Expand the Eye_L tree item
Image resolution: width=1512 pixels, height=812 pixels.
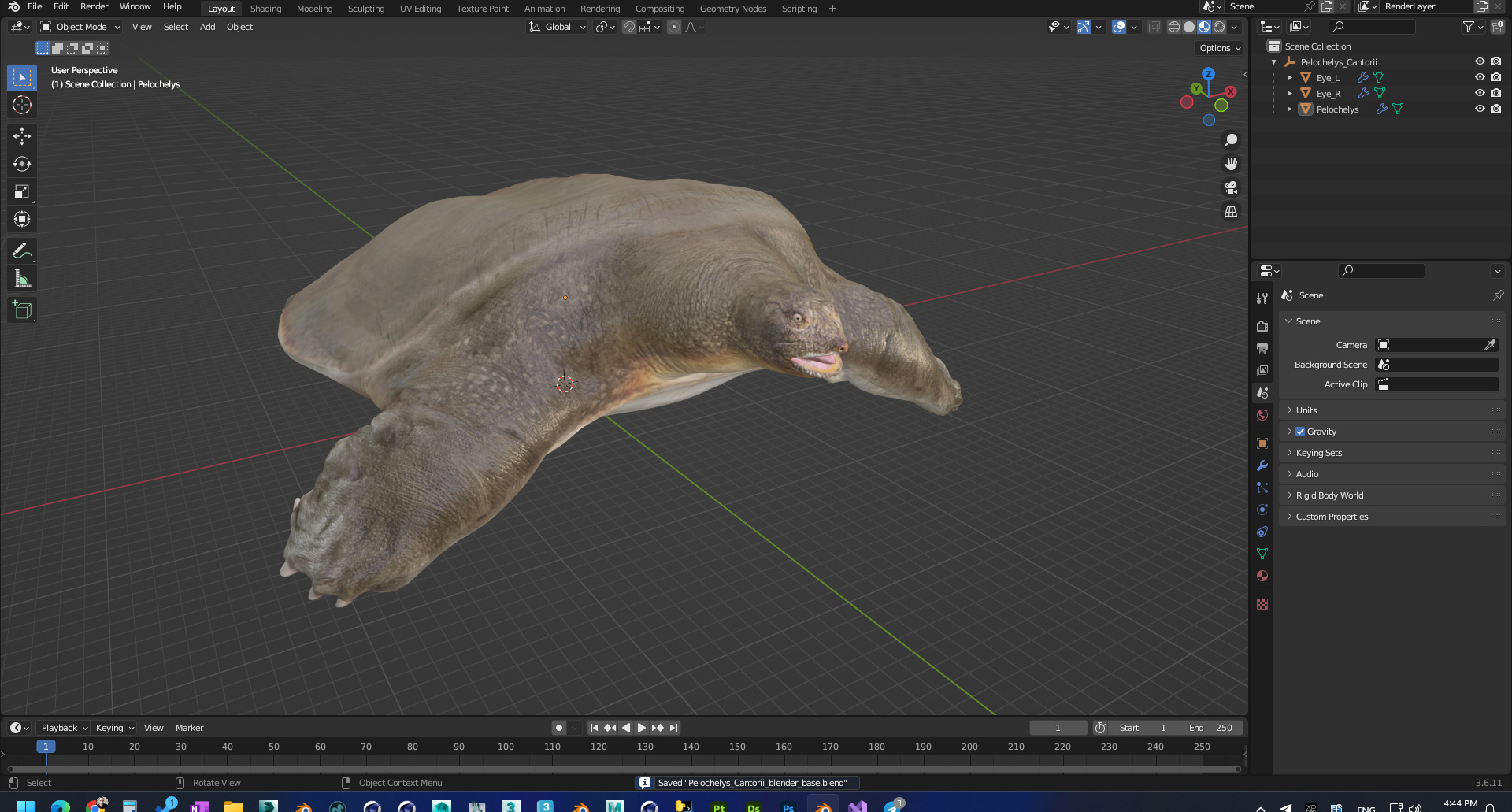[x=1289, y=77]
